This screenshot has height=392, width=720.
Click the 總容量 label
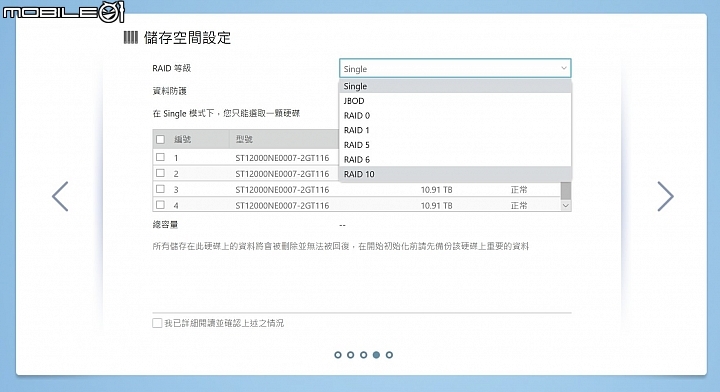[165, 225]
